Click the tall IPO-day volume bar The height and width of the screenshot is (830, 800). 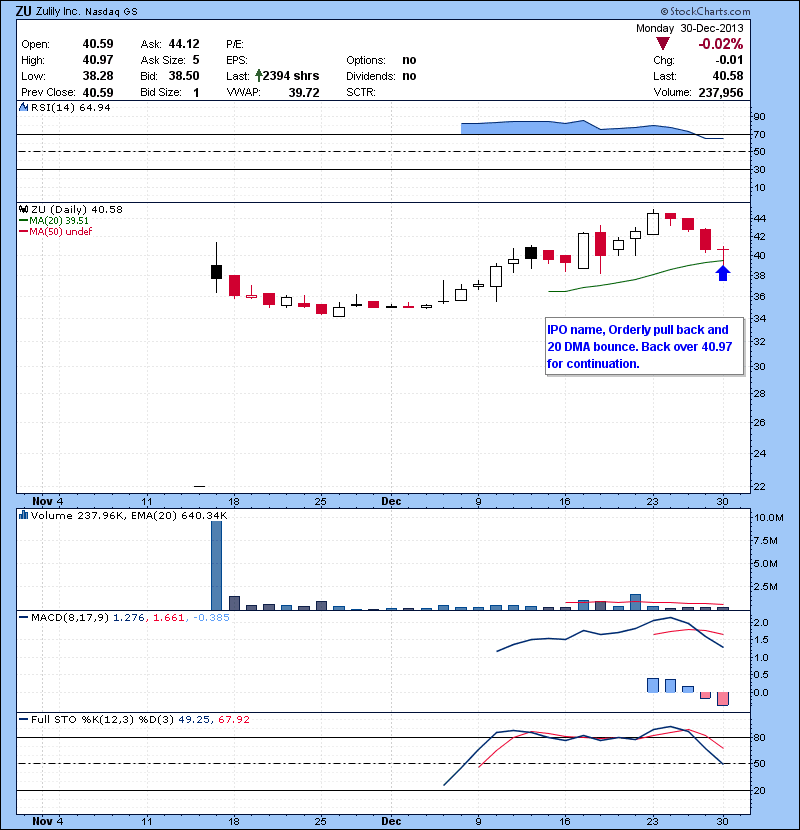pos(216,565)
